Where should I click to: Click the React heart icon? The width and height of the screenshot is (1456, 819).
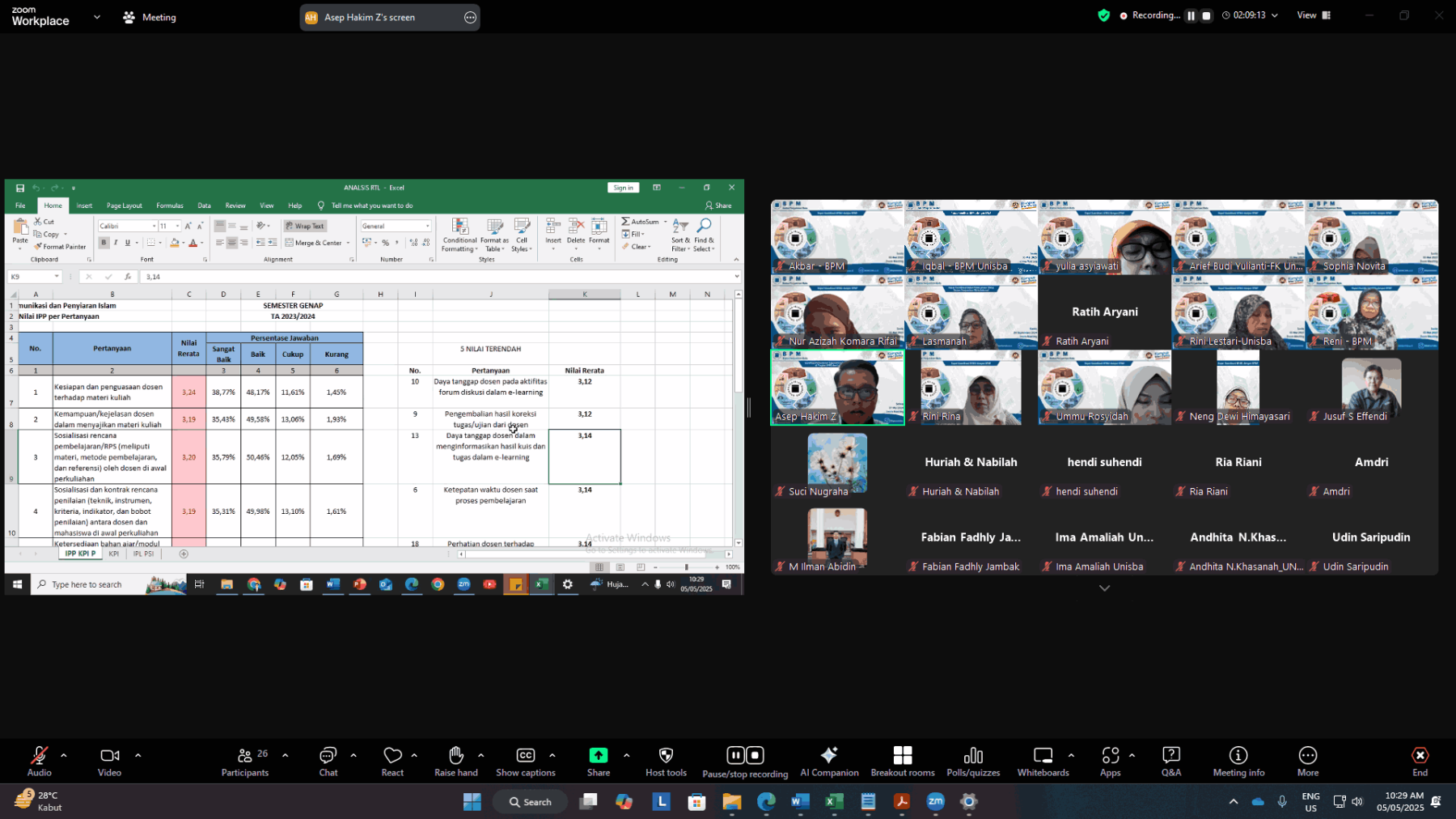point(392,755)
